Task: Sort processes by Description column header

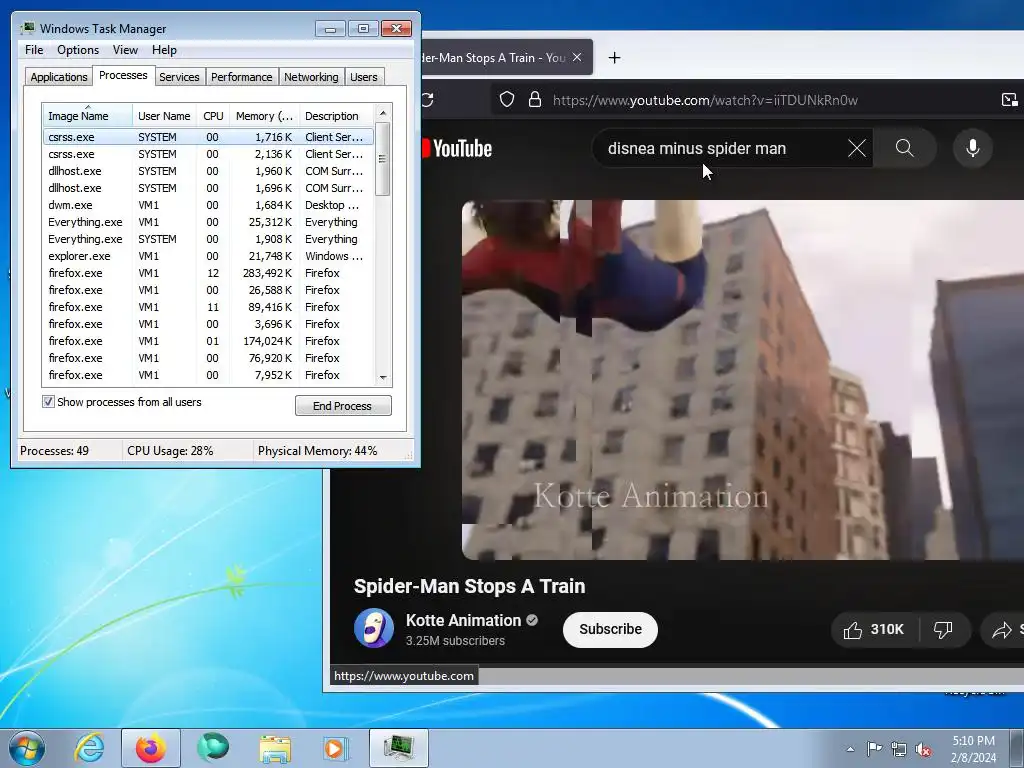Action: pyautogui.click(x=337, y=116)
